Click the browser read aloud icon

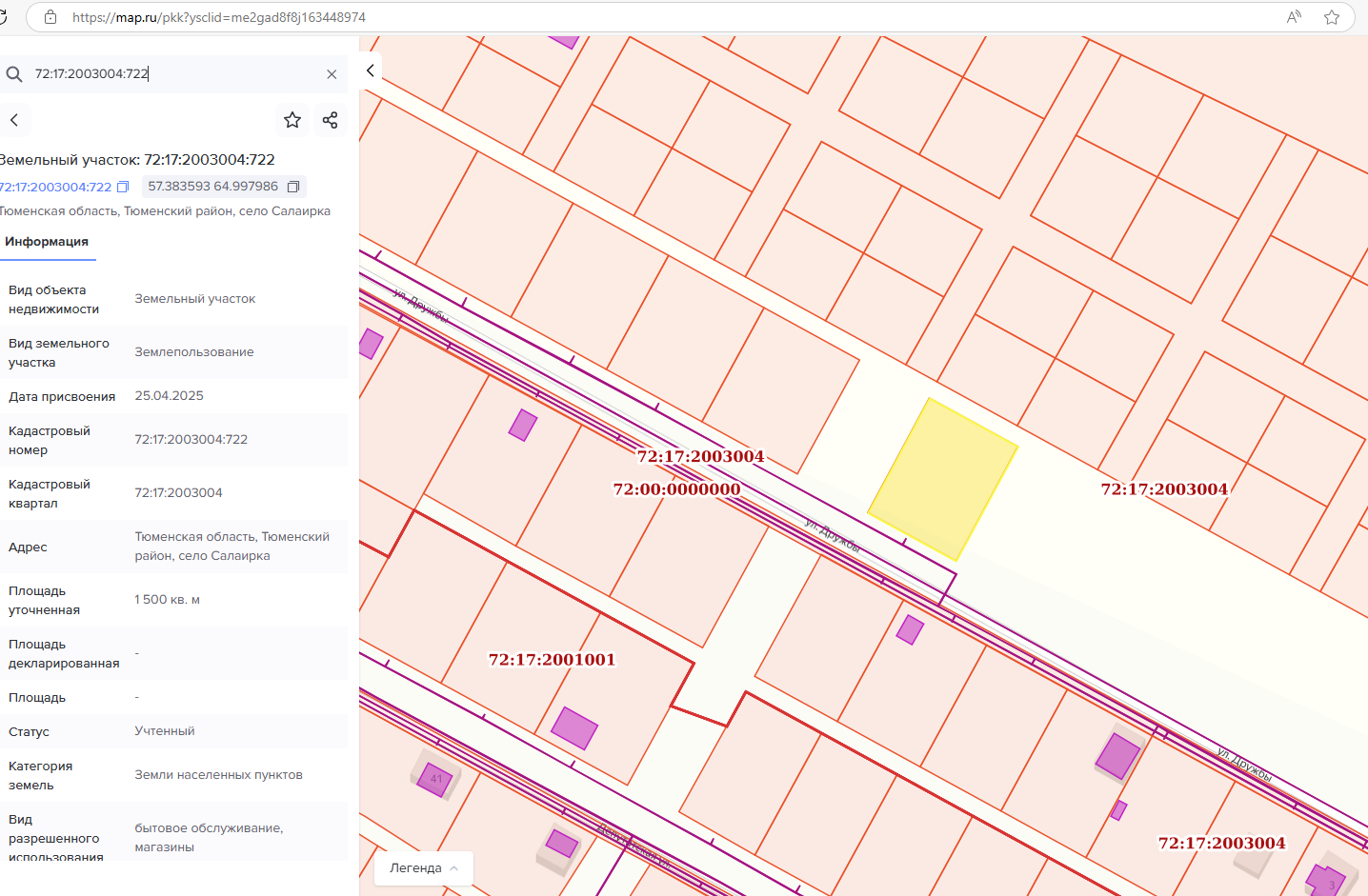point(1294,17)
